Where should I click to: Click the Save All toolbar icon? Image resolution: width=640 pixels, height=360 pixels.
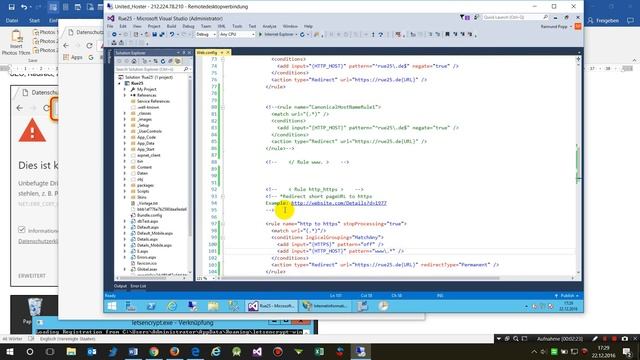coord(162,35)
